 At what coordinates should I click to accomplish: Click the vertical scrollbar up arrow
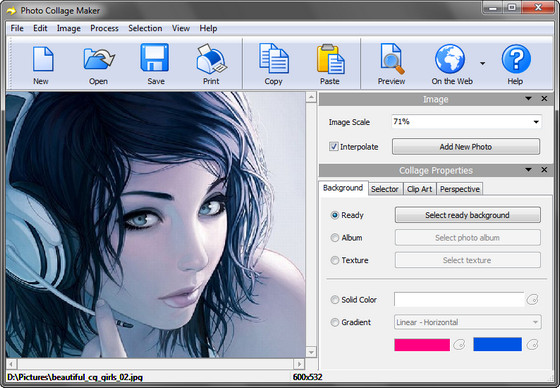tap(311, 97)
